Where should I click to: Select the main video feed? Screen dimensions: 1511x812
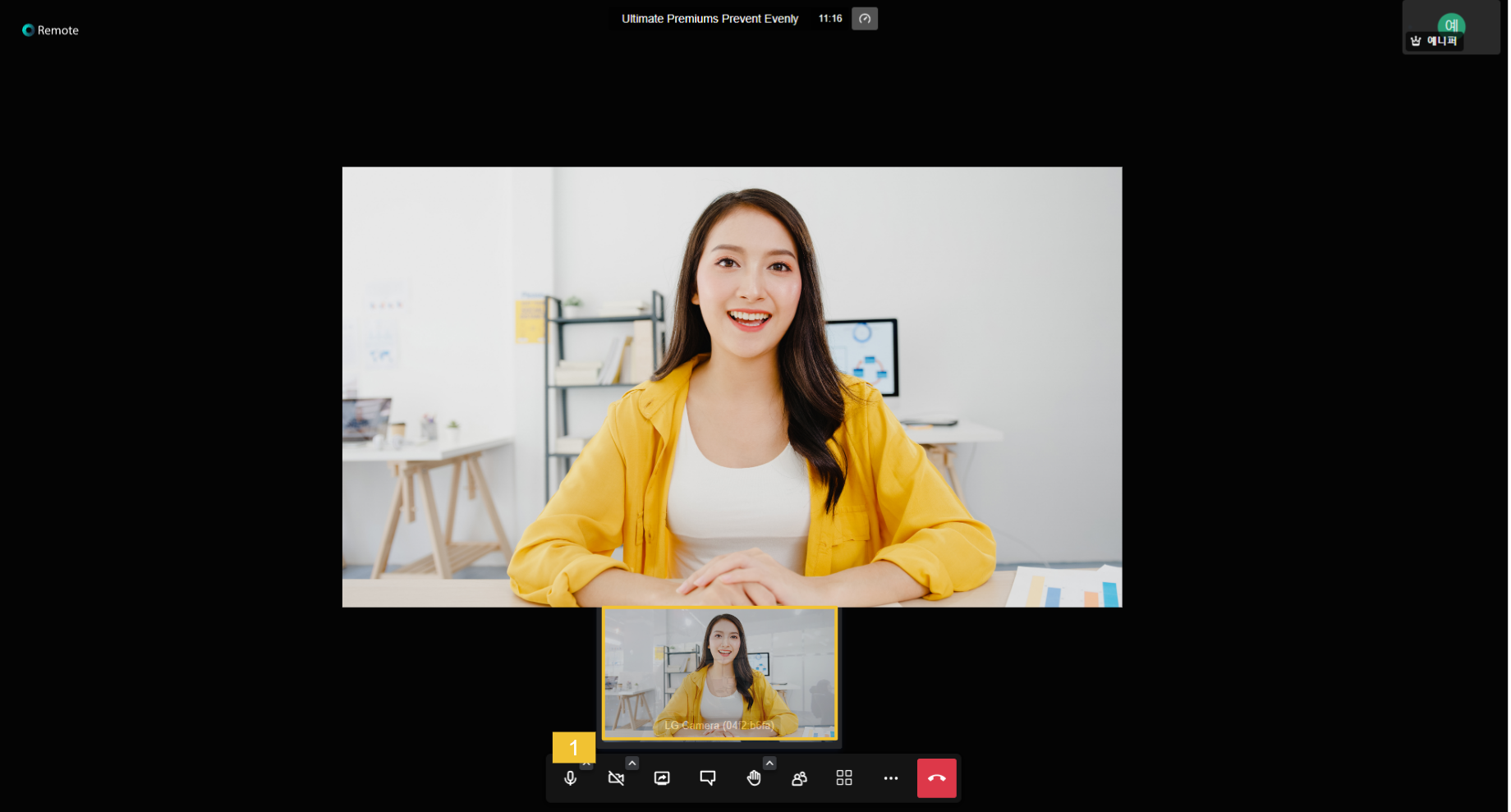tap(733, 388)
